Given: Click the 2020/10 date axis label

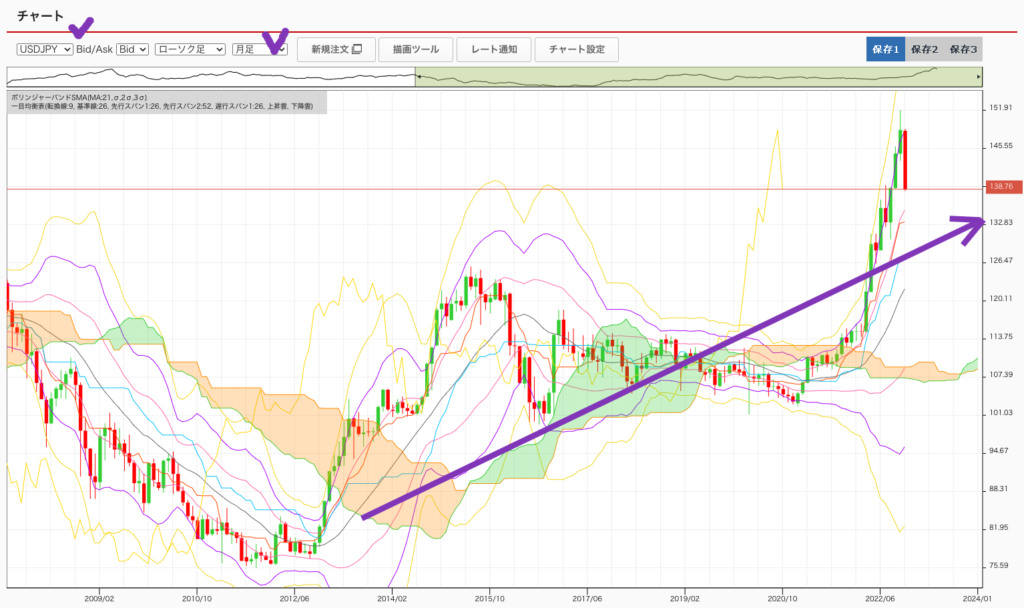Looking at the screenshot, I should (x=782, y=598).
